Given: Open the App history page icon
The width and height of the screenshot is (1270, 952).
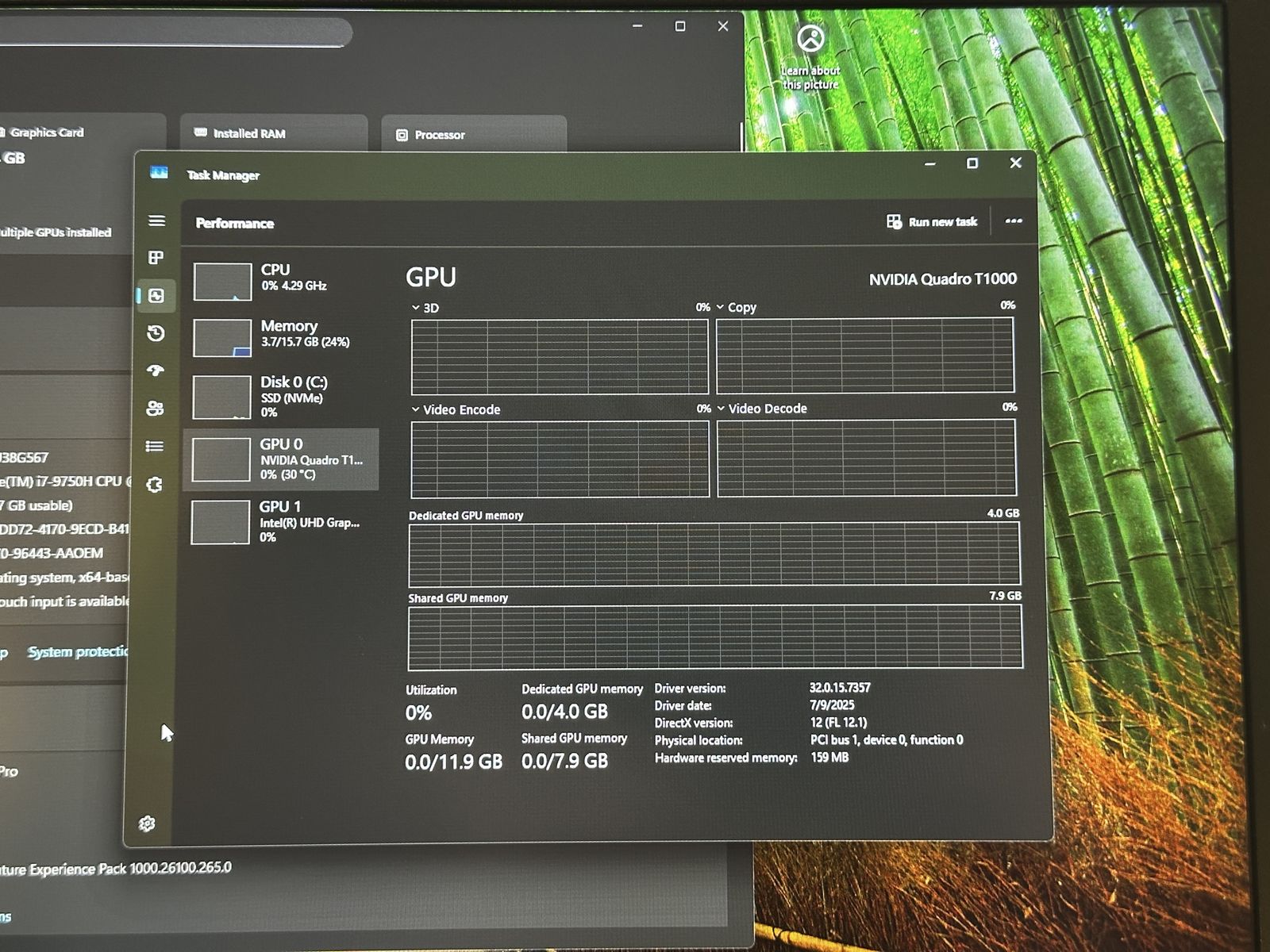Looking at the screenshot, I should point(156,333).
